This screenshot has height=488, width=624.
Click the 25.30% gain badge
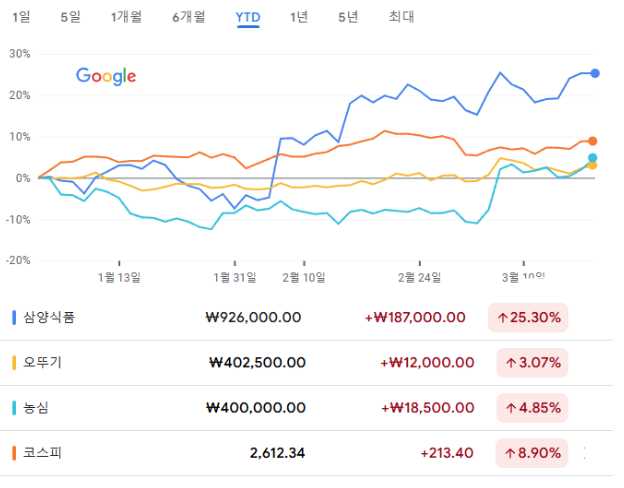(x=528, y=318)
